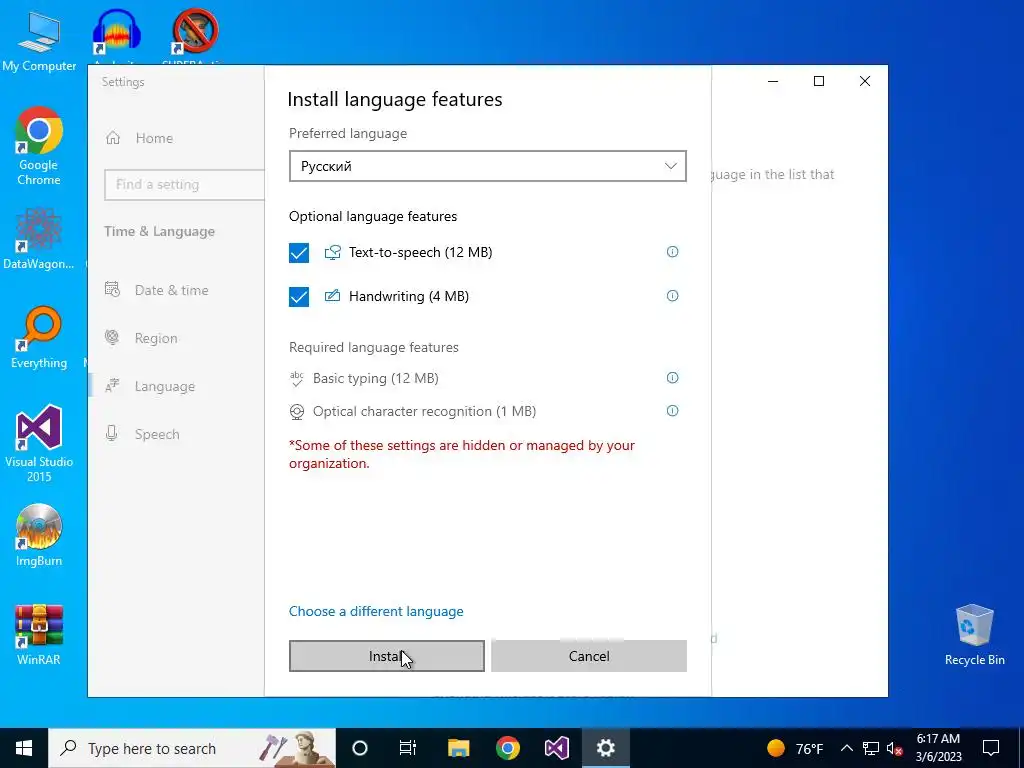Maximize the Settings window
This screenshot has width=1024, height=768.
tap(818, 81)
